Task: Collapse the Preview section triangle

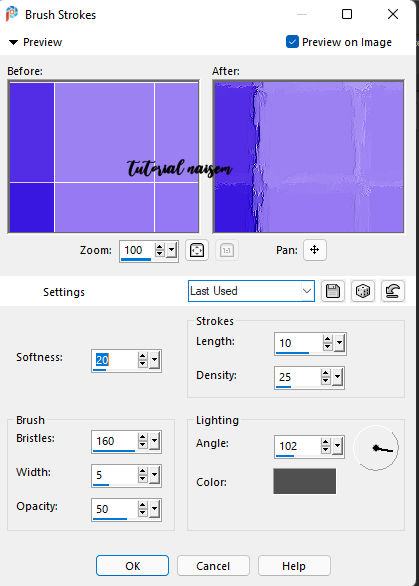Action: (x=13, y=42)
